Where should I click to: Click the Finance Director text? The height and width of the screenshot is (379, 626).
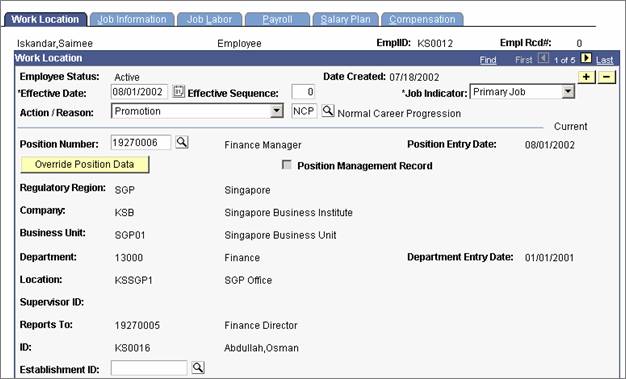[261, 325]
